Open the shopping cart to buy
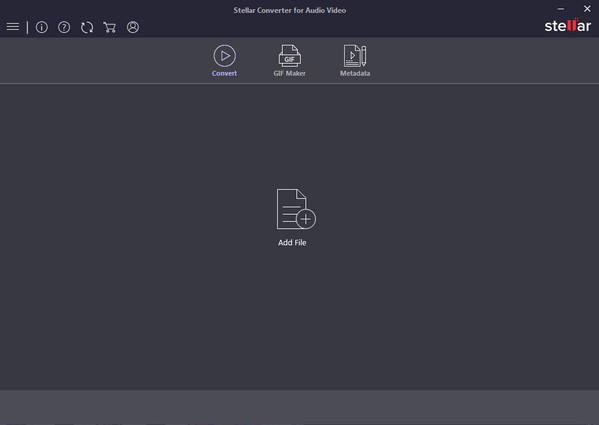 coord(110,27)
